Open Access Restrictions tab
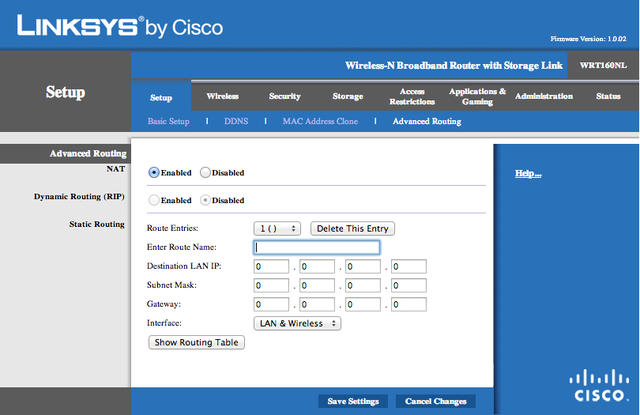Image resolution: width=640 pixels, height=415 pixels. (412, 96)
